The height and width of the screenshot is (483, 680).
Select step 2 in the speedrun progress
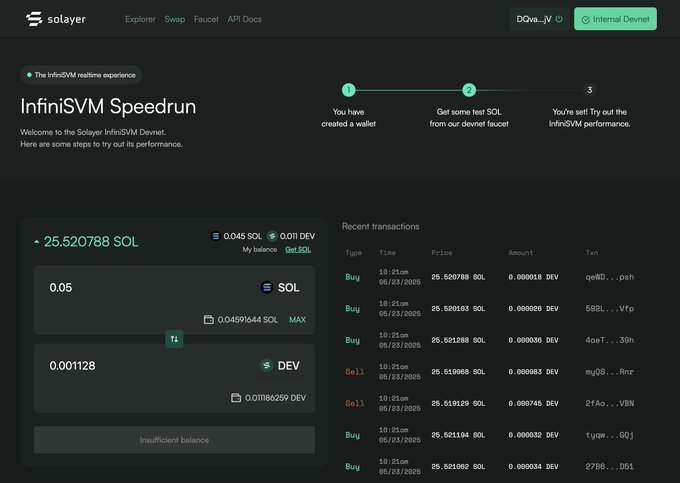[469, 90]
